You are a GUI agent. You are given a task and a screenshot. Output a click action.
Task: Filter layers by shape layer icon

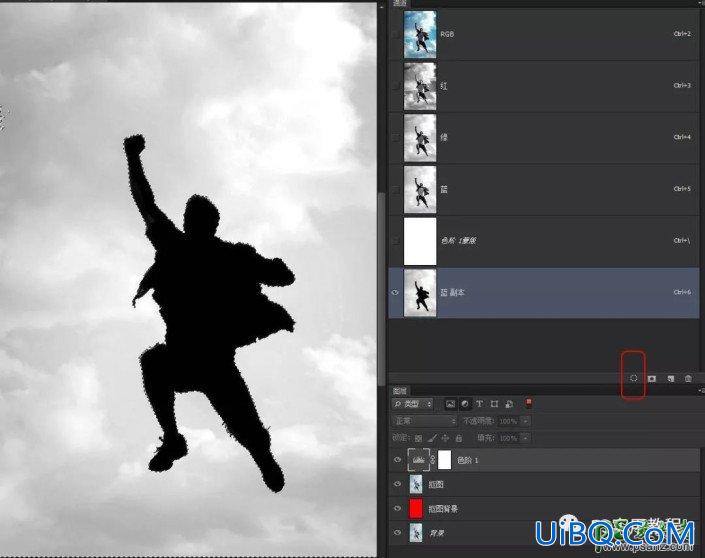pos(494,404)
